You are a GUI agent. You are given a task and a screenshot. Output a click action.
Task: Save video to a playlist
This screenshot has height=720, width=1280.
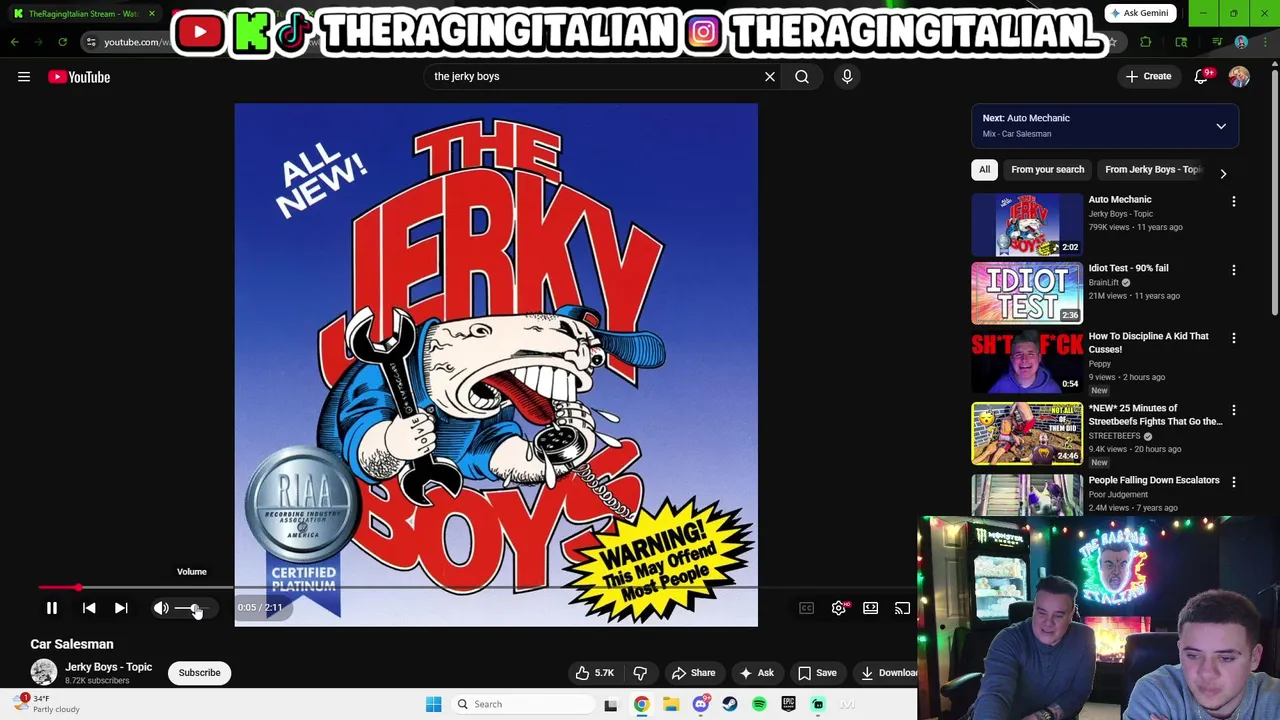click(x=816, y=673)
